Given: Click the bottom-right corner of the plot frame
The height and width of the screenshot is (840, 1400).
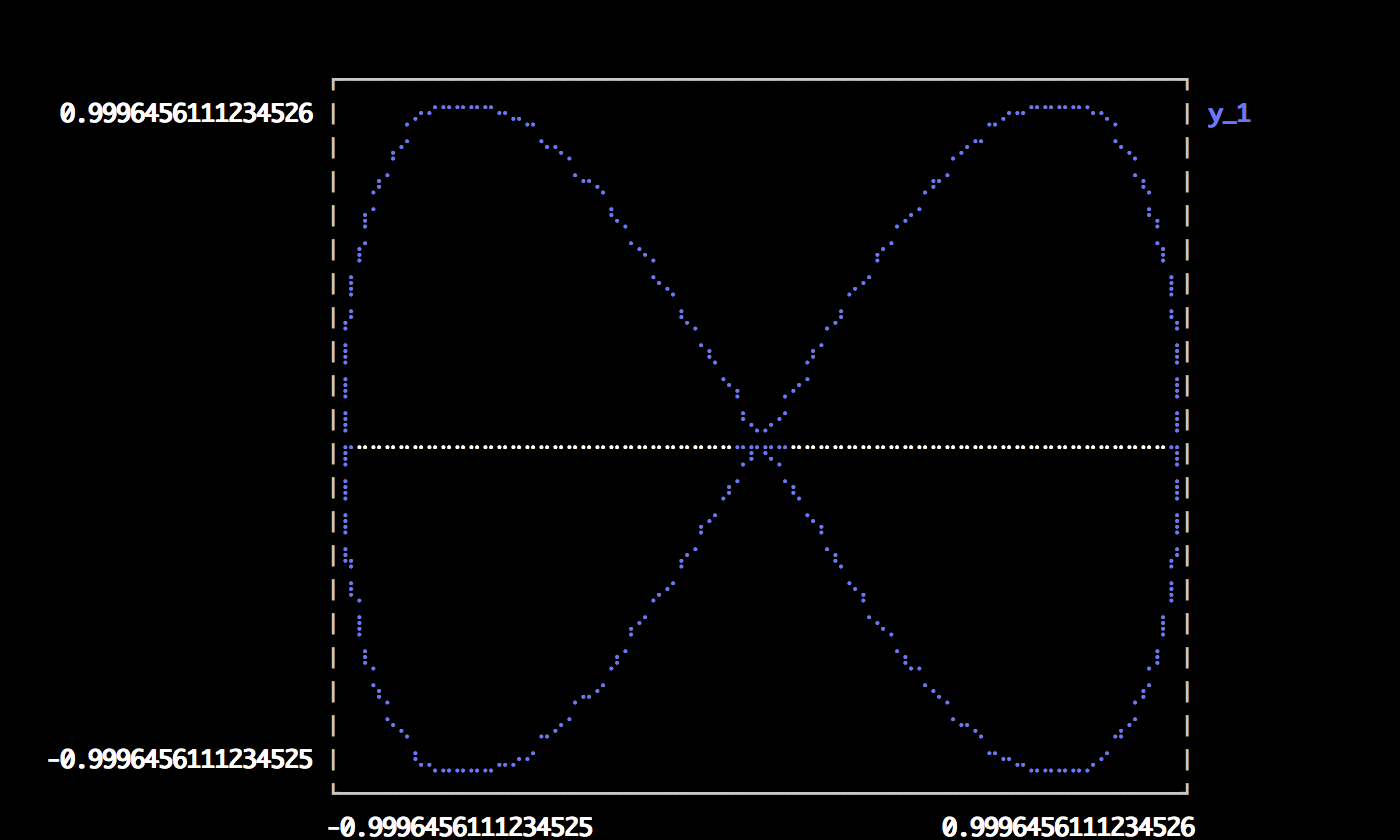Looking at the screenshot, I should [1187, 793].
